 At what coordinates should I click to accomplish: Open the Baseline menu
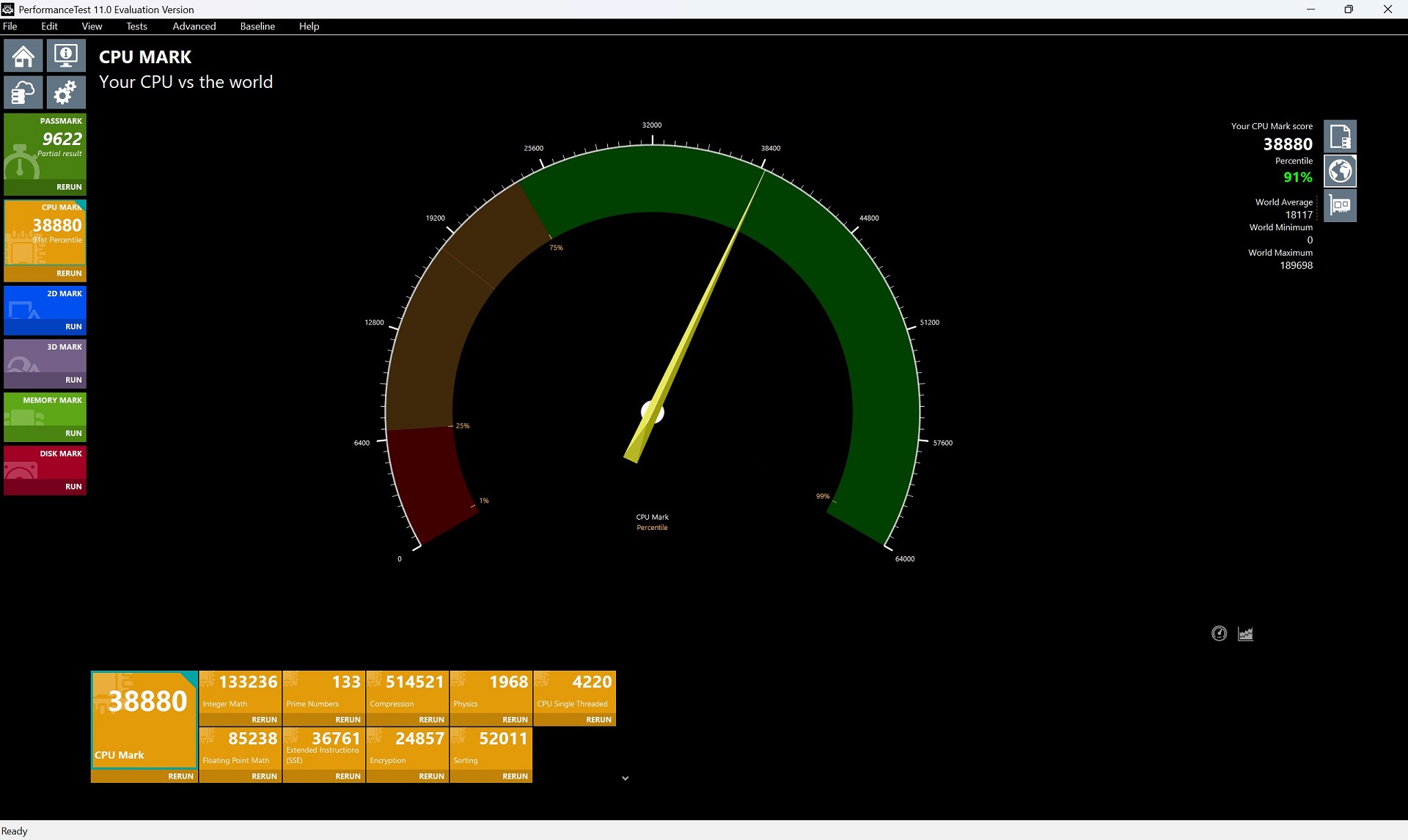[257, 26]
